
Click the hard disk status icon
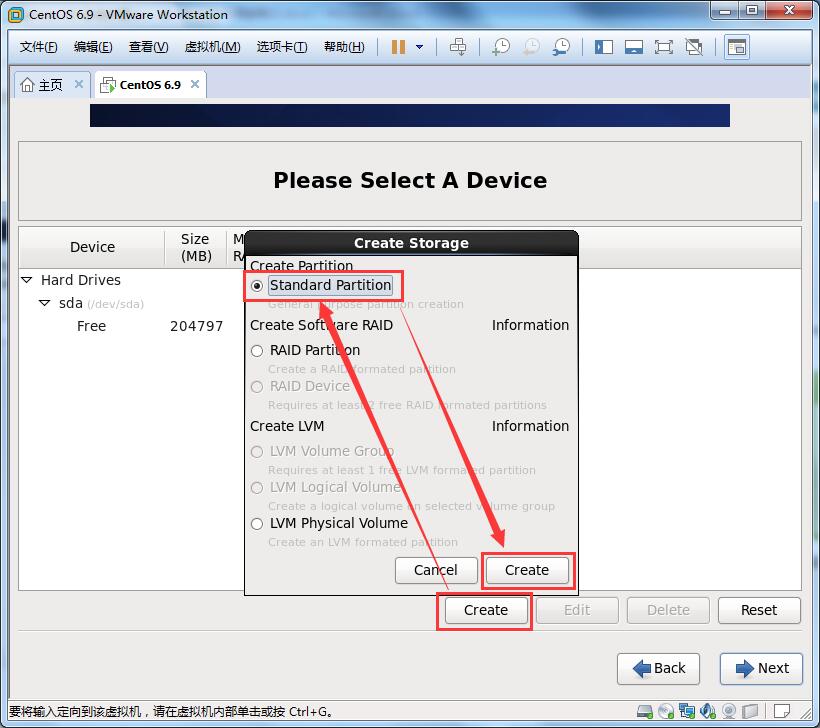pyautogui.click(x=645, y=711)
